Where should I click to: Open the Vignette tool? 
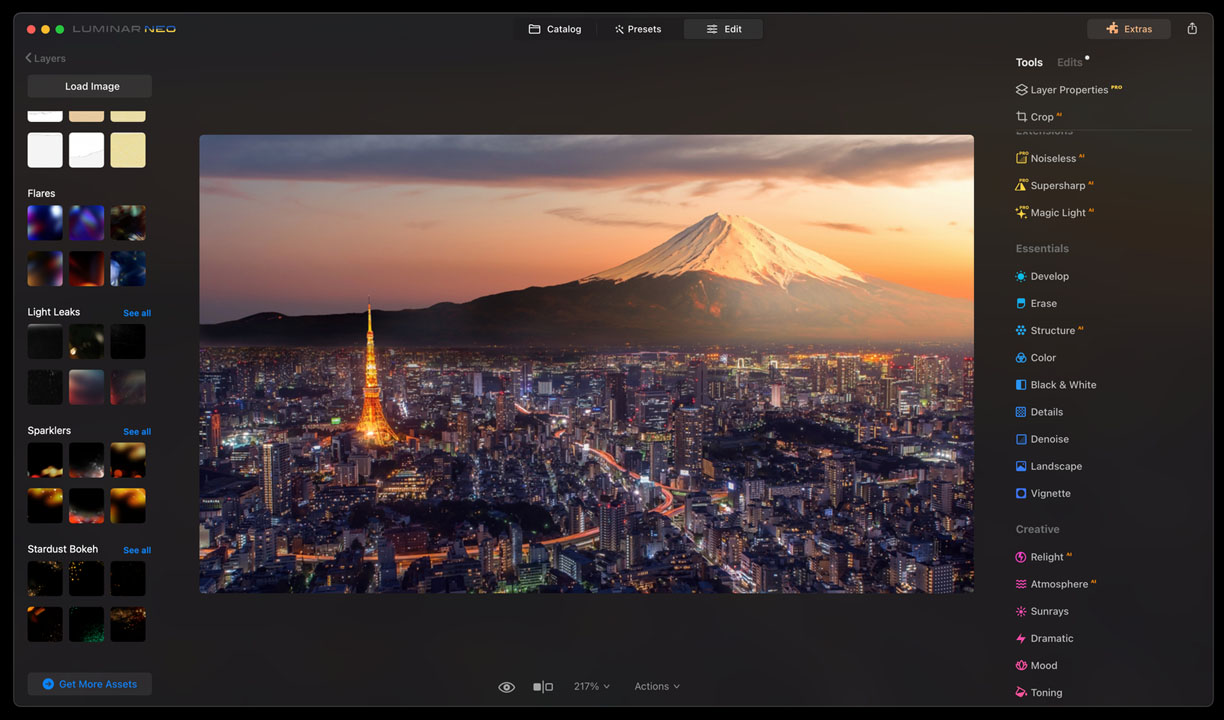click(1050, 493)
